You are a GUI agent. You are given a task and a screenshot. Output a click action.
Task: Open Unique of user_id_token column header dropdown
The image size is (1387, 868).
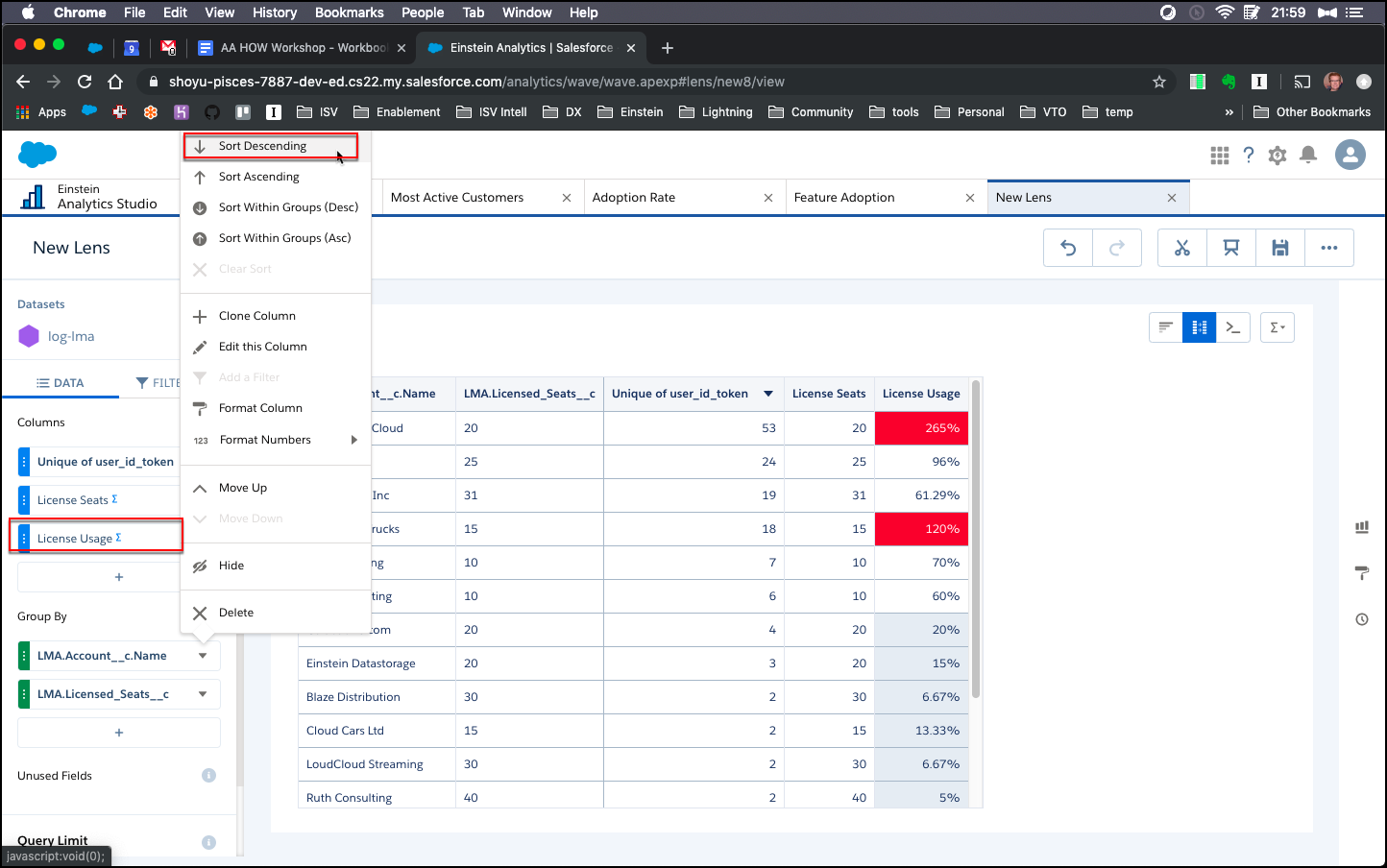[x=768, y=394]
